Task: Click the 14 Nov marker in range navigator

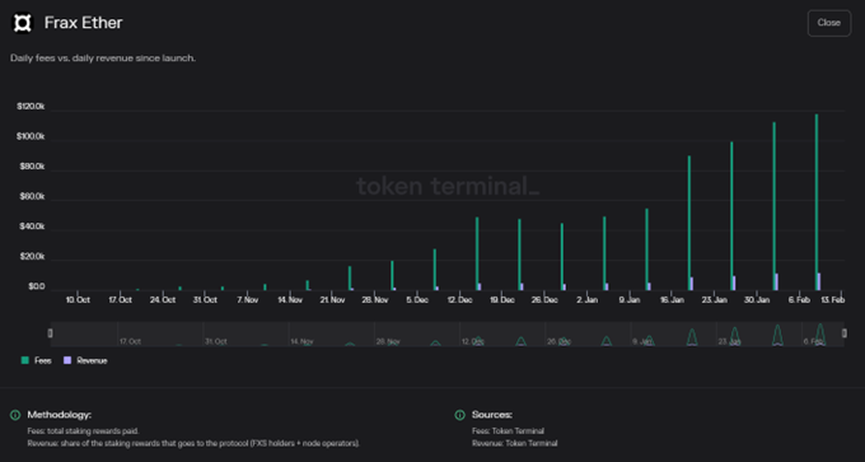Action: click(302, 342)
